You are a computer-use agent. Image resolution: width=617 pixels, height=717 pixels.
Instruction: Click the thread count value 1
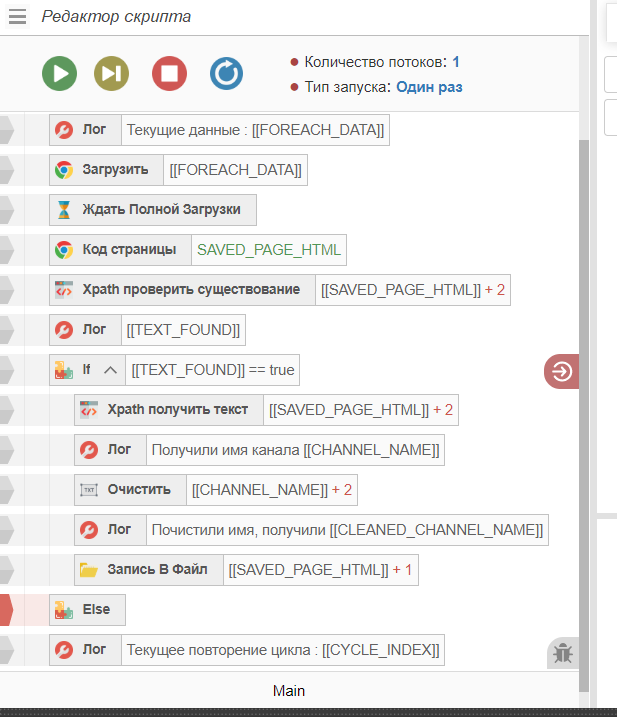pyautogui.click(x=456, y=62)
